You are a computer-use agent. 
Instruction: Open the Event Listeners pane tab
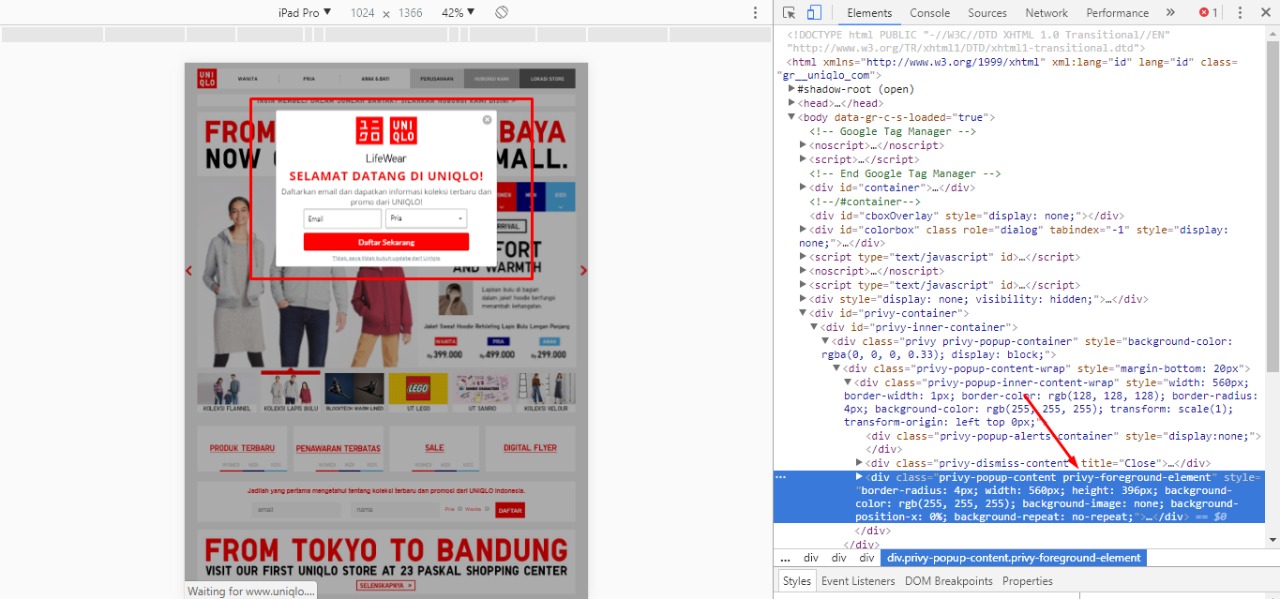coord(856,581)
